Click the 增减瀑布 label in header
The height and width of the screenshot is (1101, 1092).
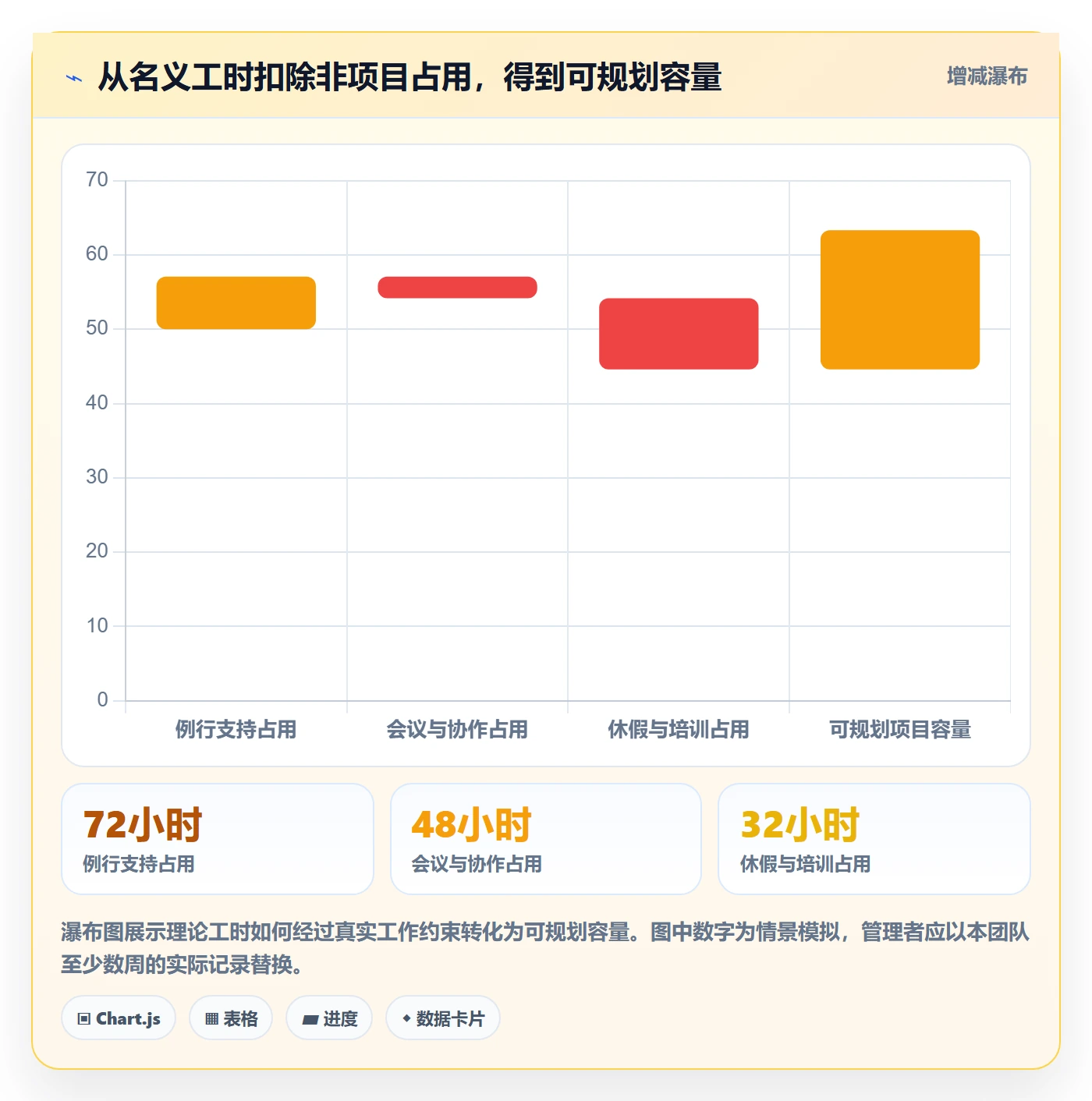(x=987, y=76)
